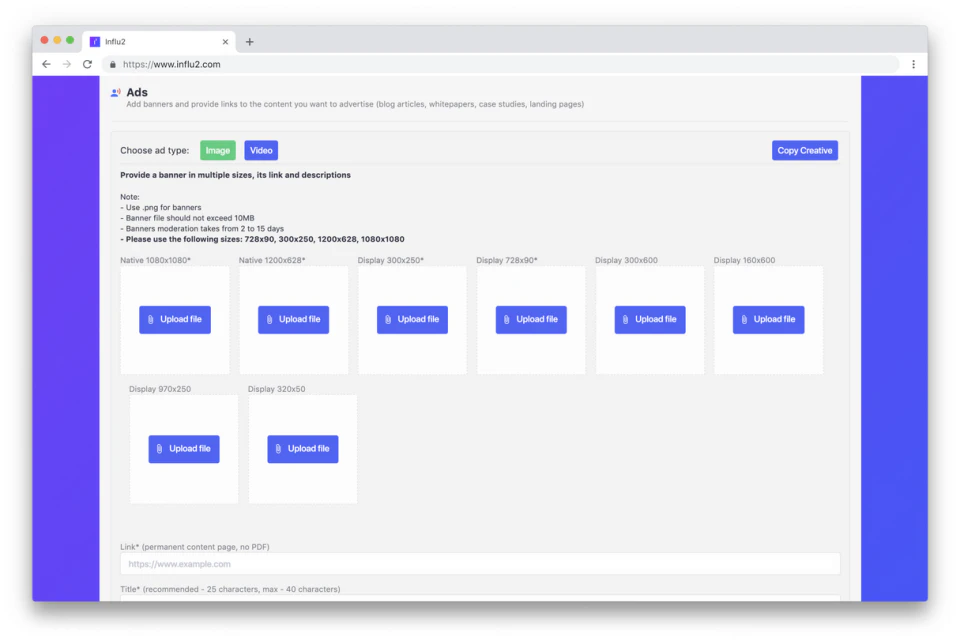
Task: Click the Ads section person icon
Action: tap(117, 92)
